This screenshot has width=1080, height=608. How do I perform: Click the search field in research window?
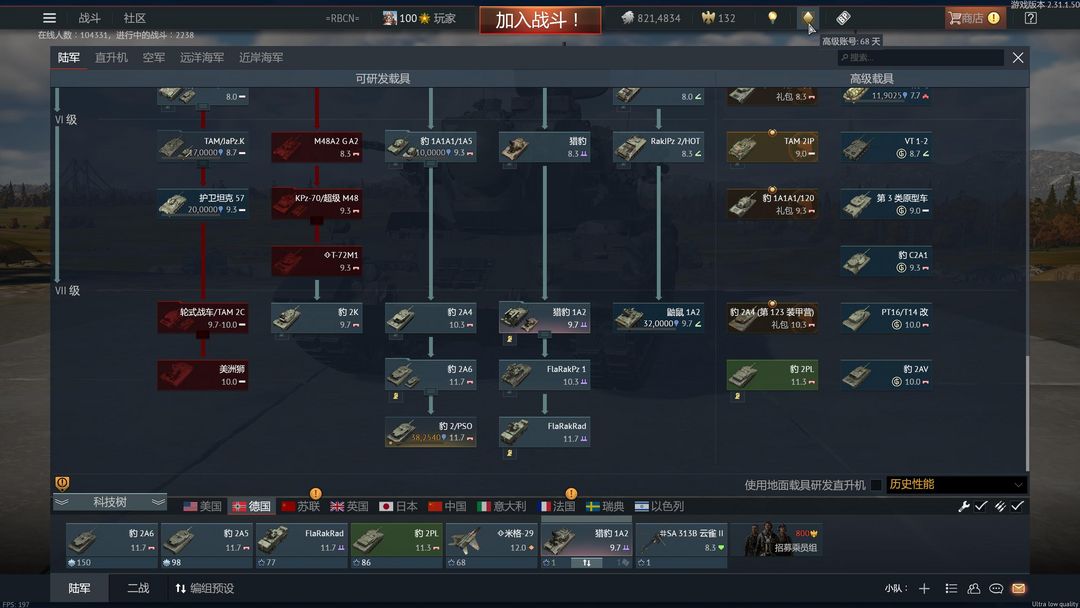(920, 58)
